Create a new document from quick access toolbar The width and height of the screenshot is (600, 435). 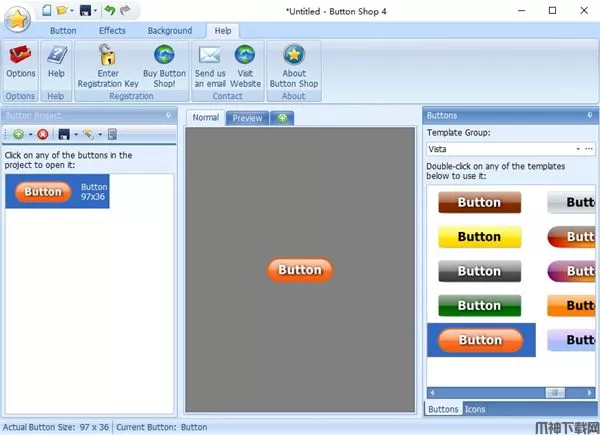pyautogui.click(x=47, y=10)
